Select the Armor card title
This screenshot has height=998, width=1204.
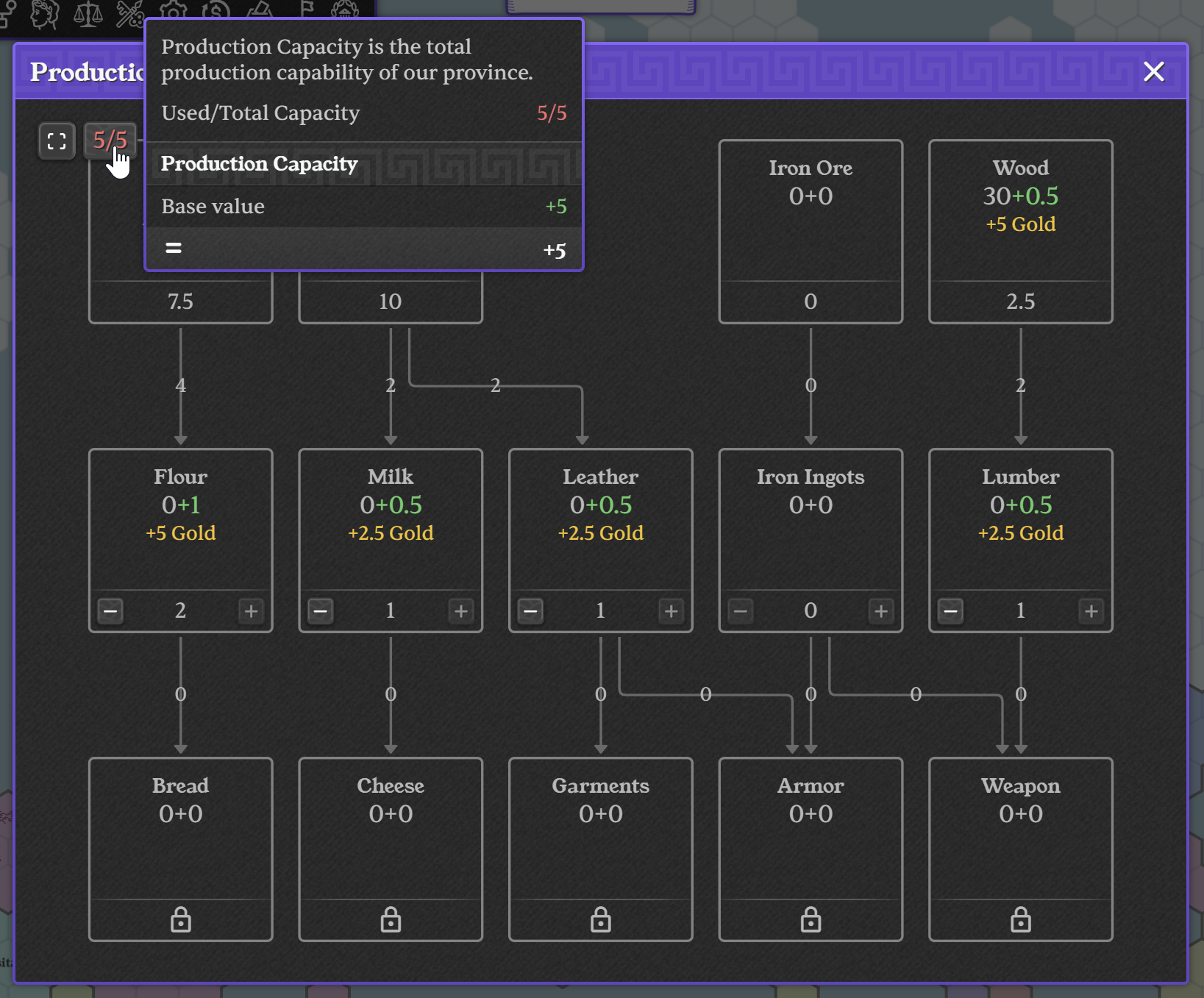(811, 785)
